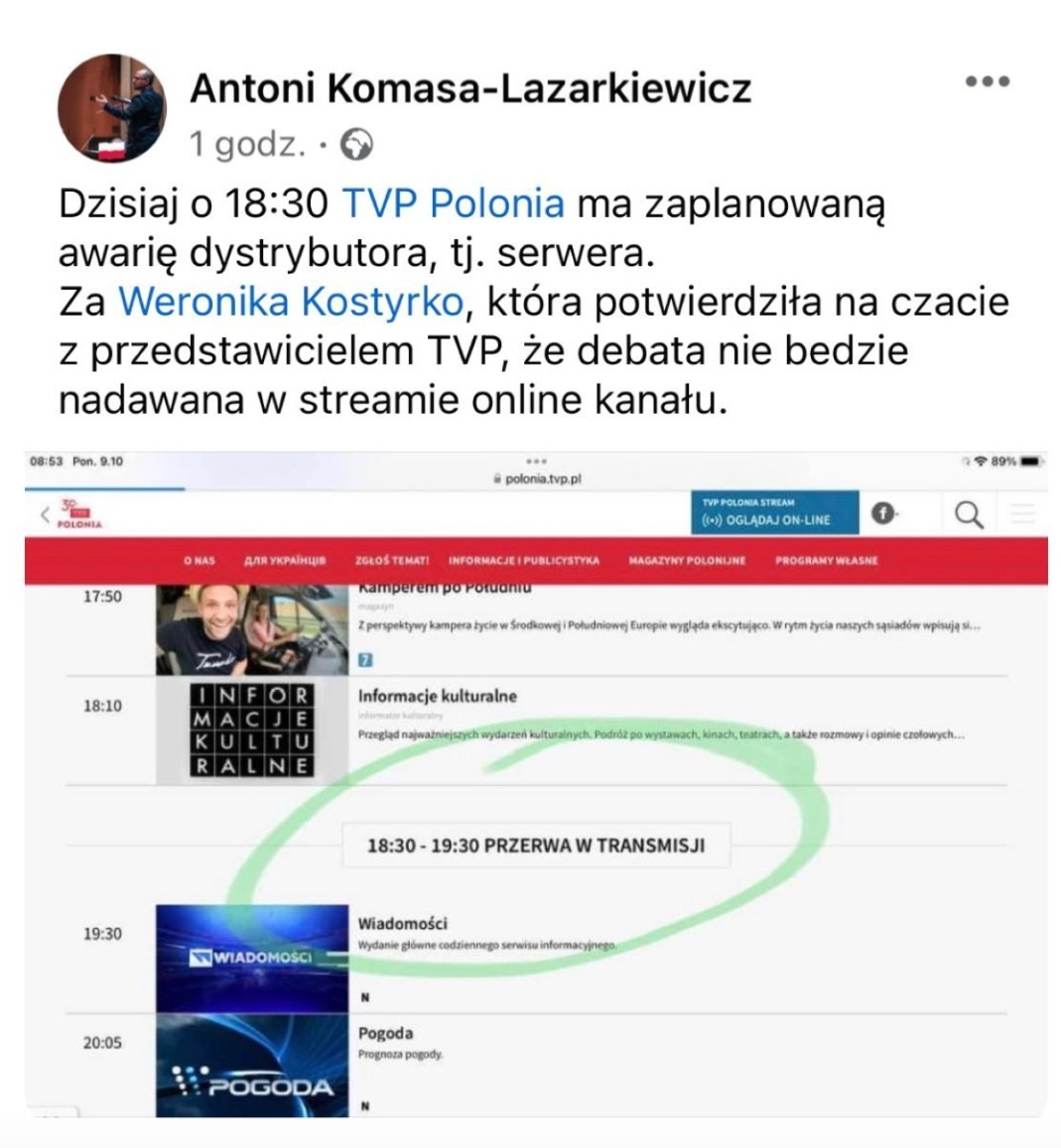
Task: Click the Pogoda program thumbnail
Action: [252, 1066]
